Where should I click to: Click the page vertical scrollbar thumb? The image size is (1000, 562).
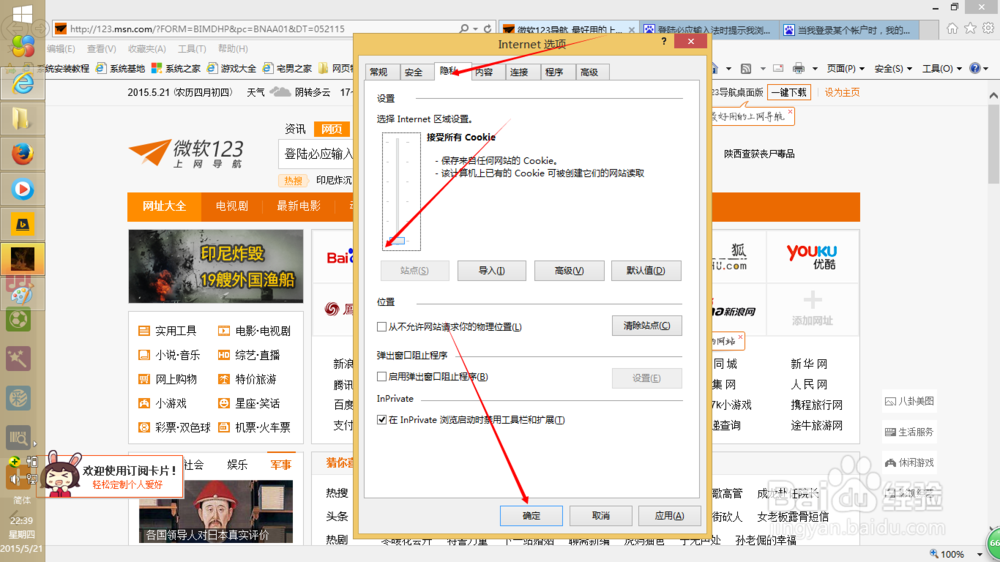coord(993,142)
